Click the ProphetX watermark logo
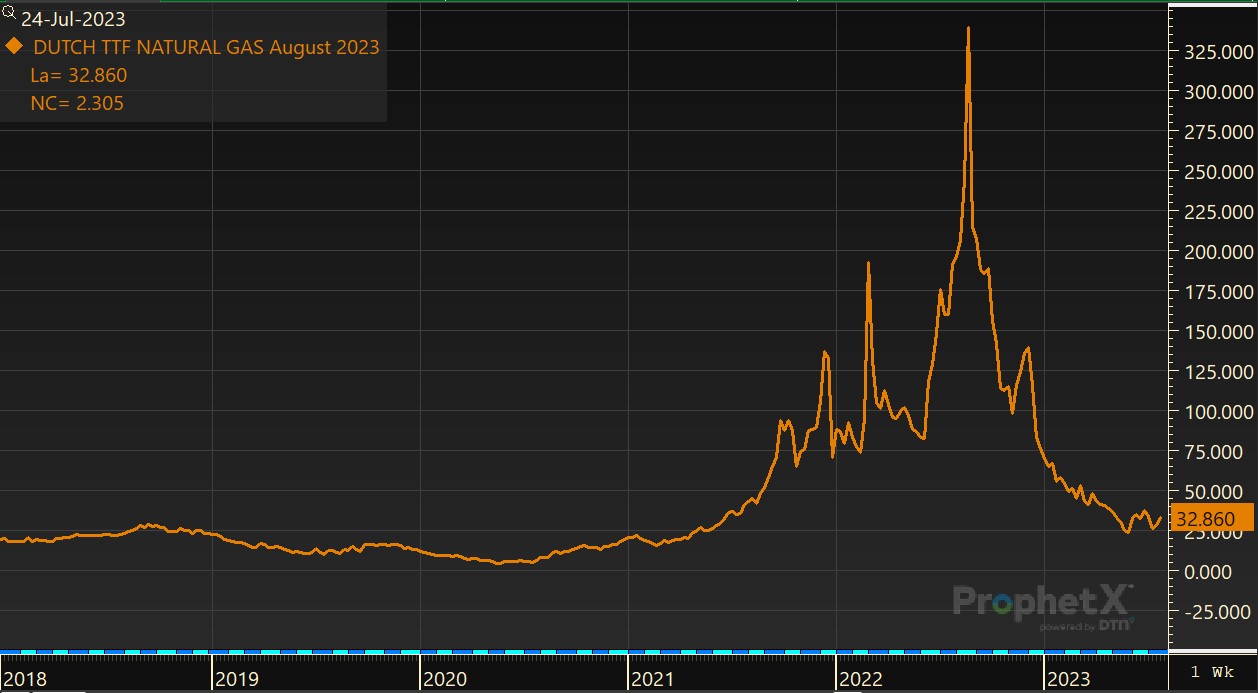This screenshot has height=693, width=1258. tap(1042, 603)
